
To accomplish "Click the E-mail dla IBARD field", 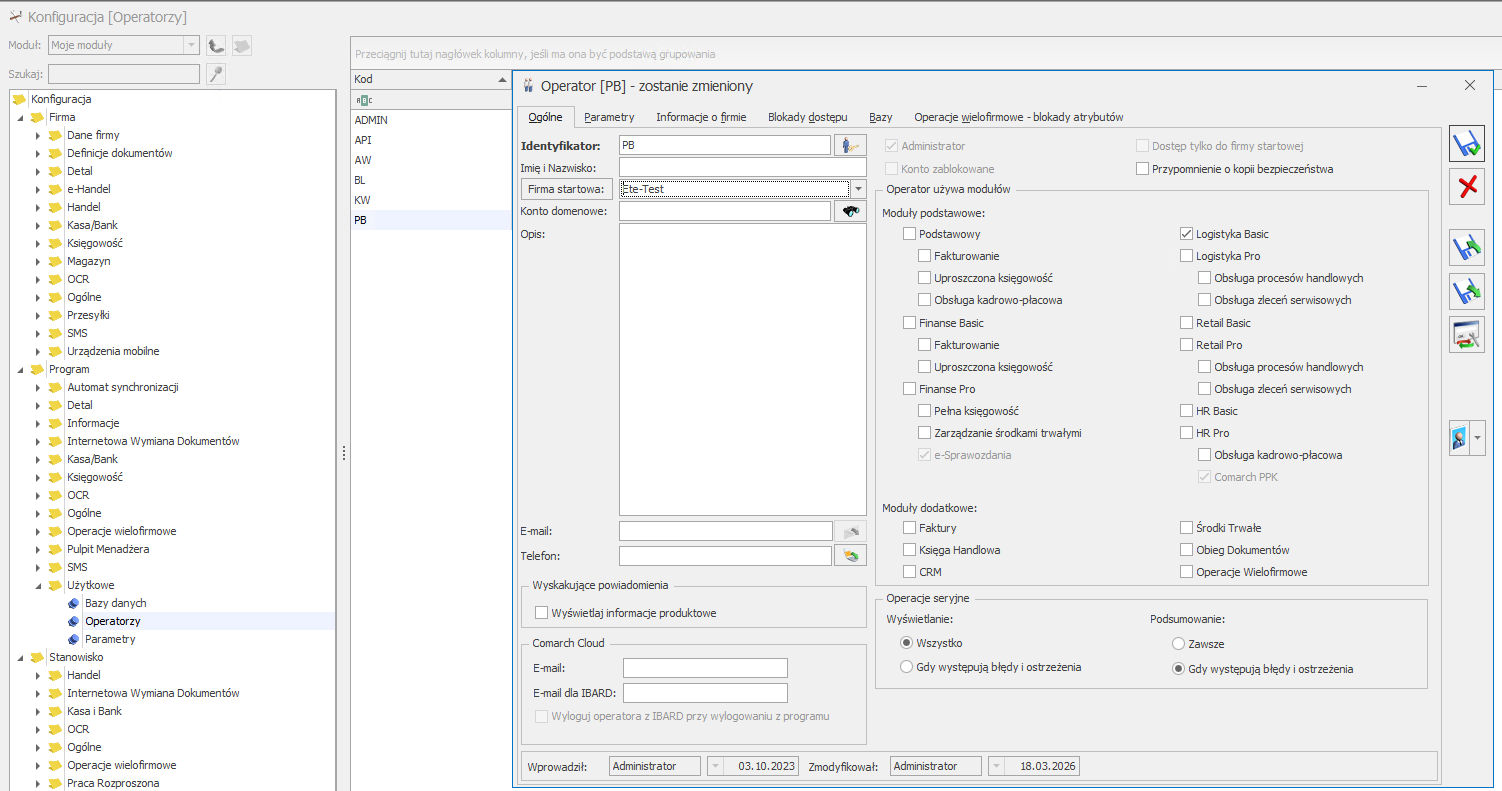I will pyautogui.click(x=705, y=693).
